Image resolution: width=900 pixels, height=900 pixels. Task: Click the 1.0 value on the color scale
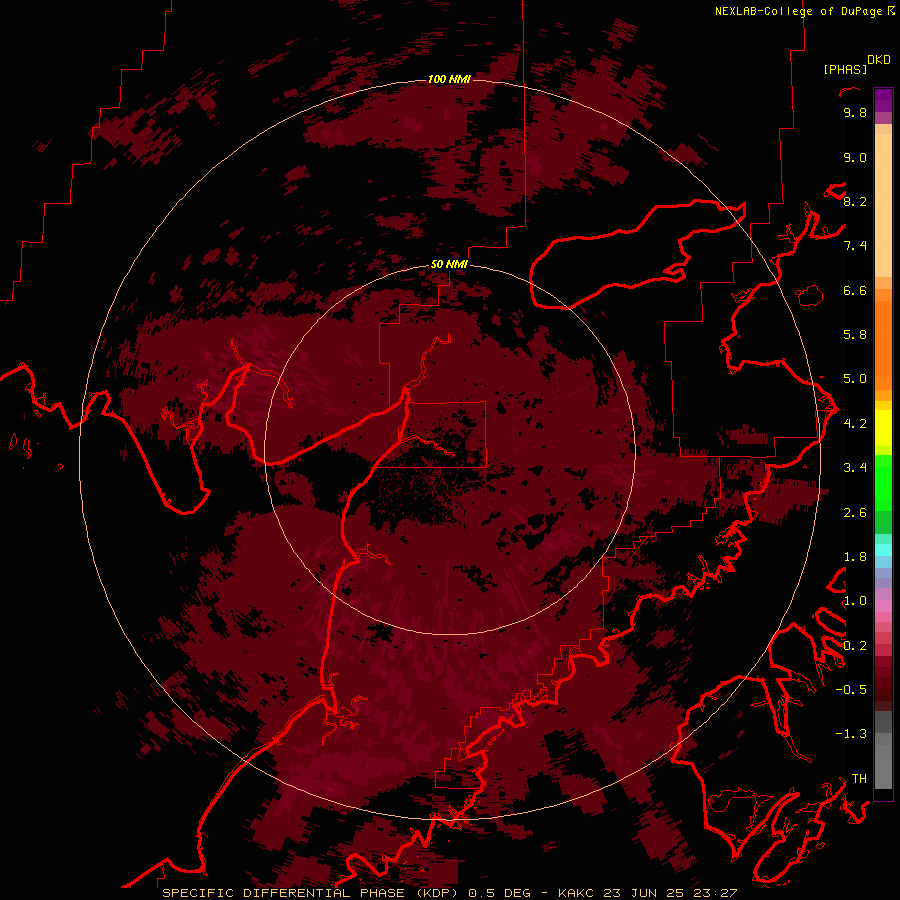point(855,601)
